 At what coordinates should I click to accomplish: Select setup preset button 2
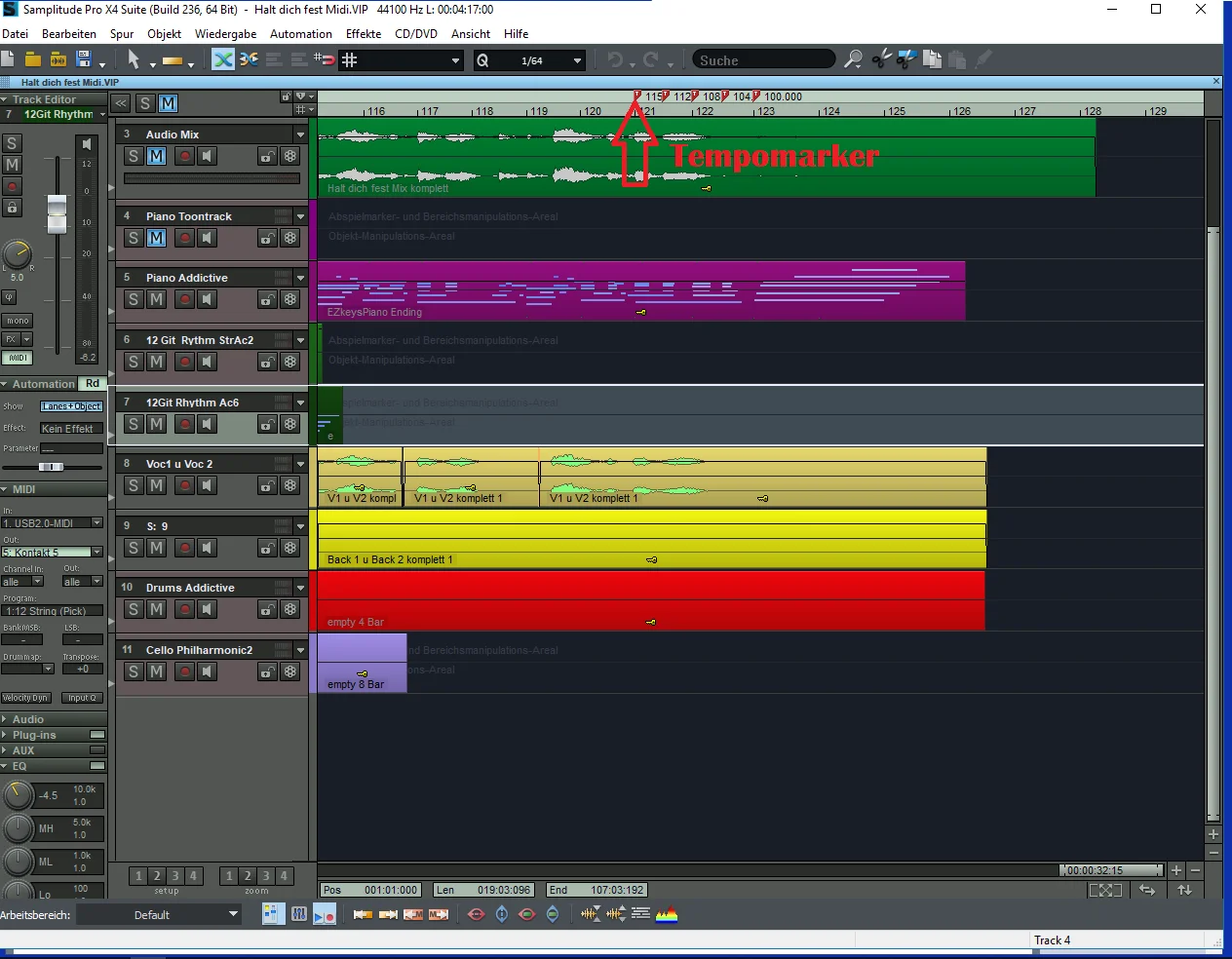click(x=157, y=876)
